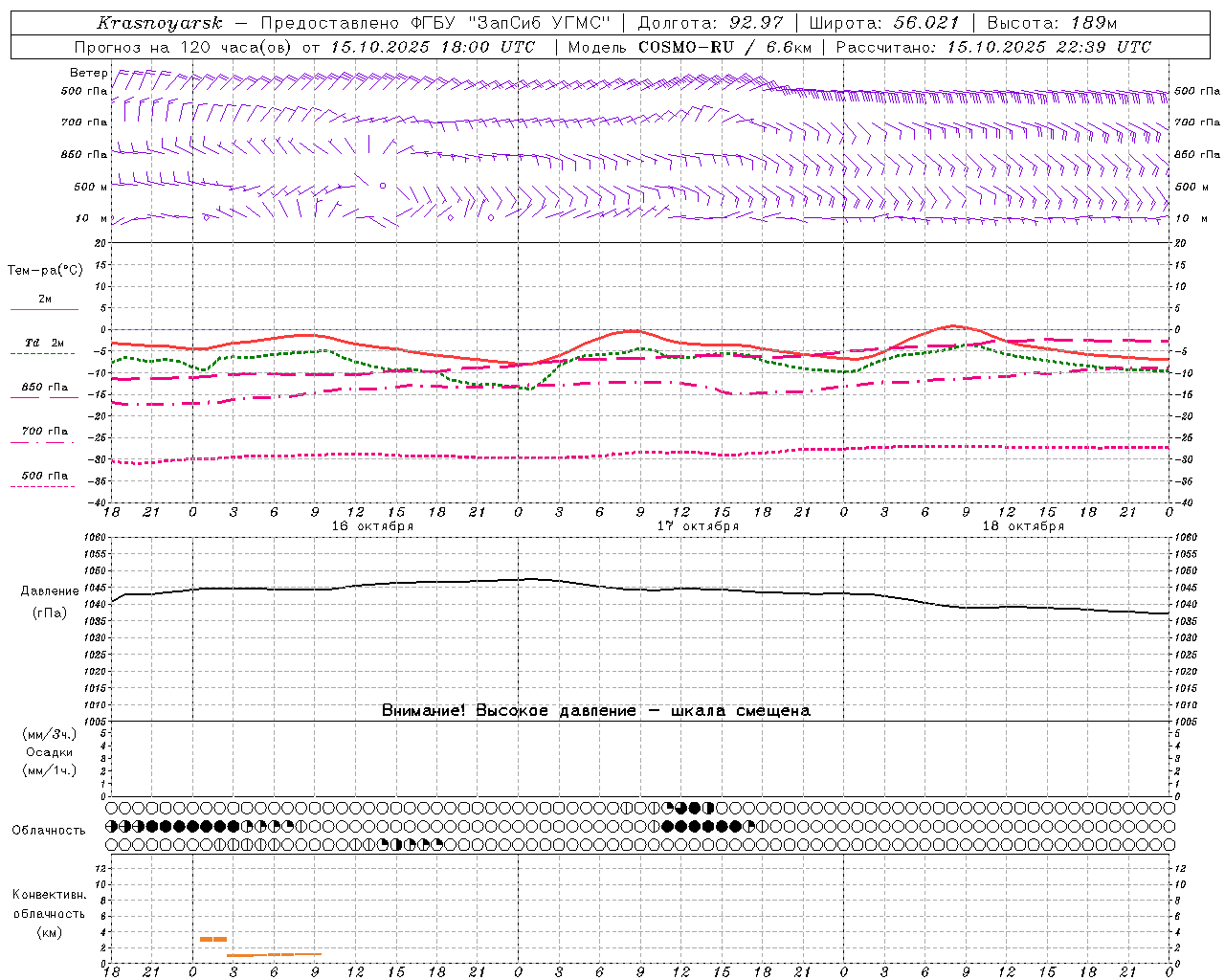Click the 500 м wind level label on the left

coord(91,187)
